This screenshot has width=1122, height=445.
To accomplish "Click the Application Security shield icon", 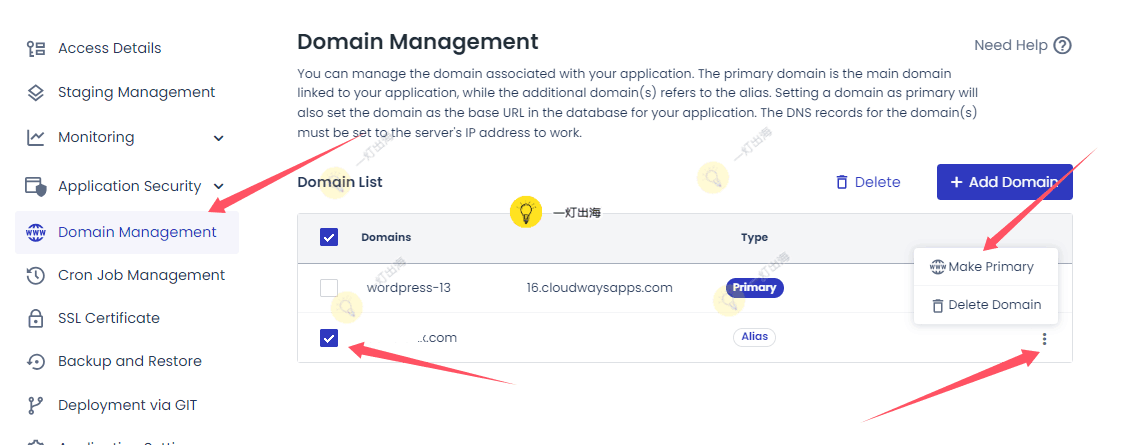I will (x=36, y=186).
